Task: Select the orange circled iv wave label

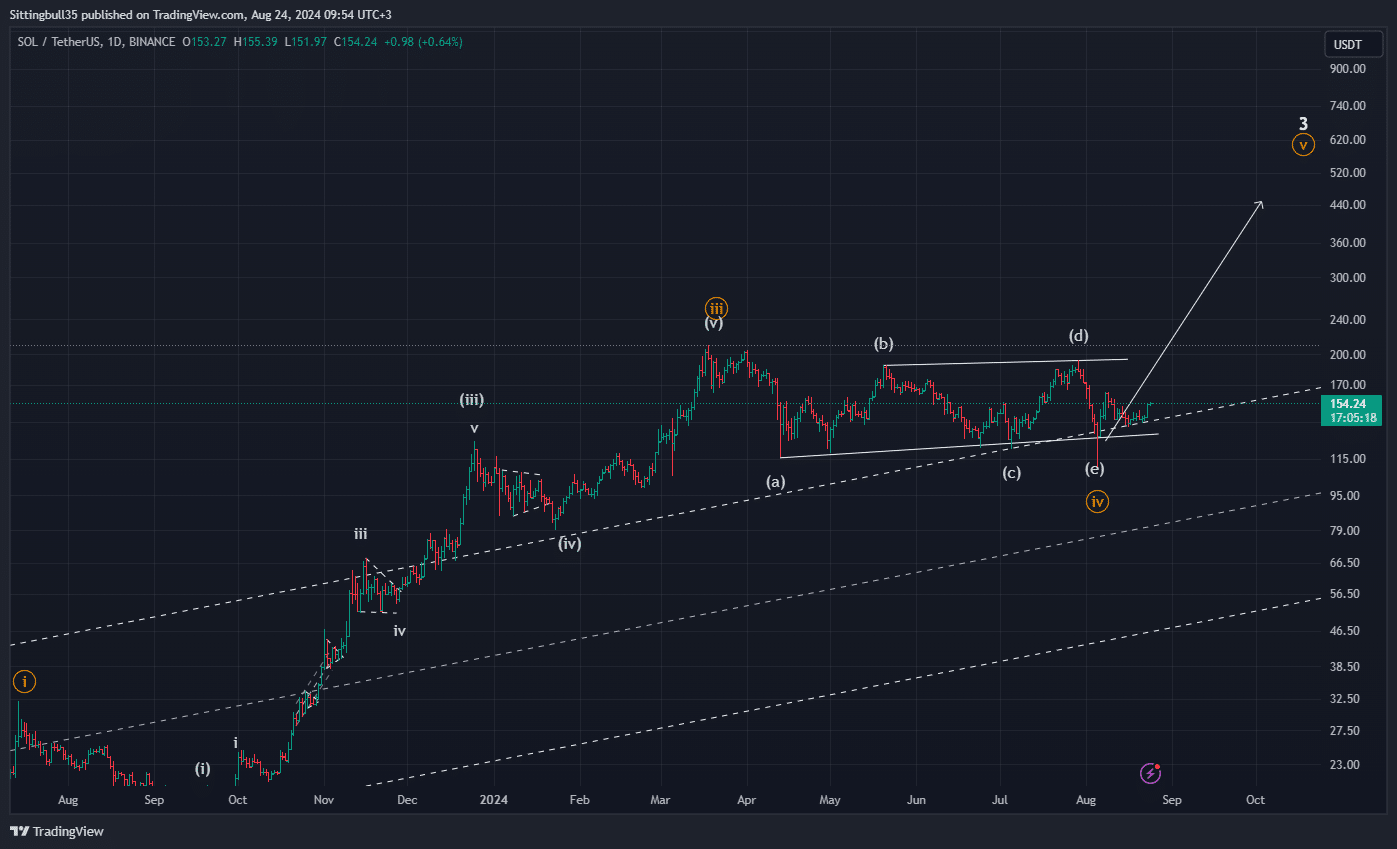Action: (x=1098, y=502)
